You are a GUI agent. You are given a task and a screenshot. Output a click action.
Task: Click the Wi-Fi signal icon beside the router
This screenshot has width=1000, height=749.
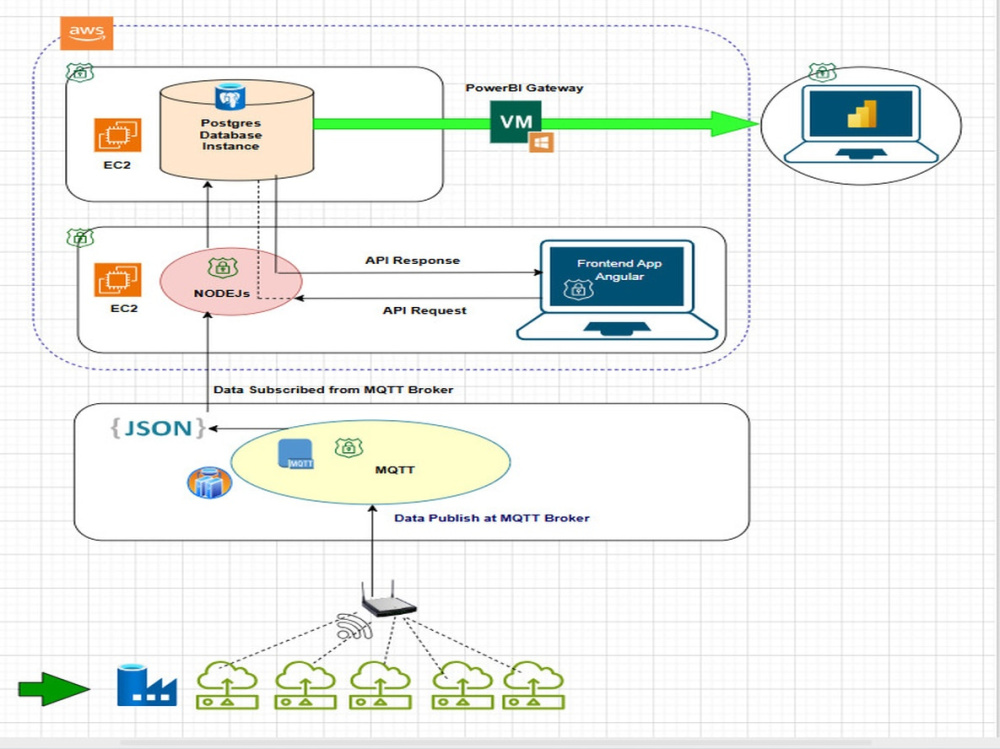355,626
